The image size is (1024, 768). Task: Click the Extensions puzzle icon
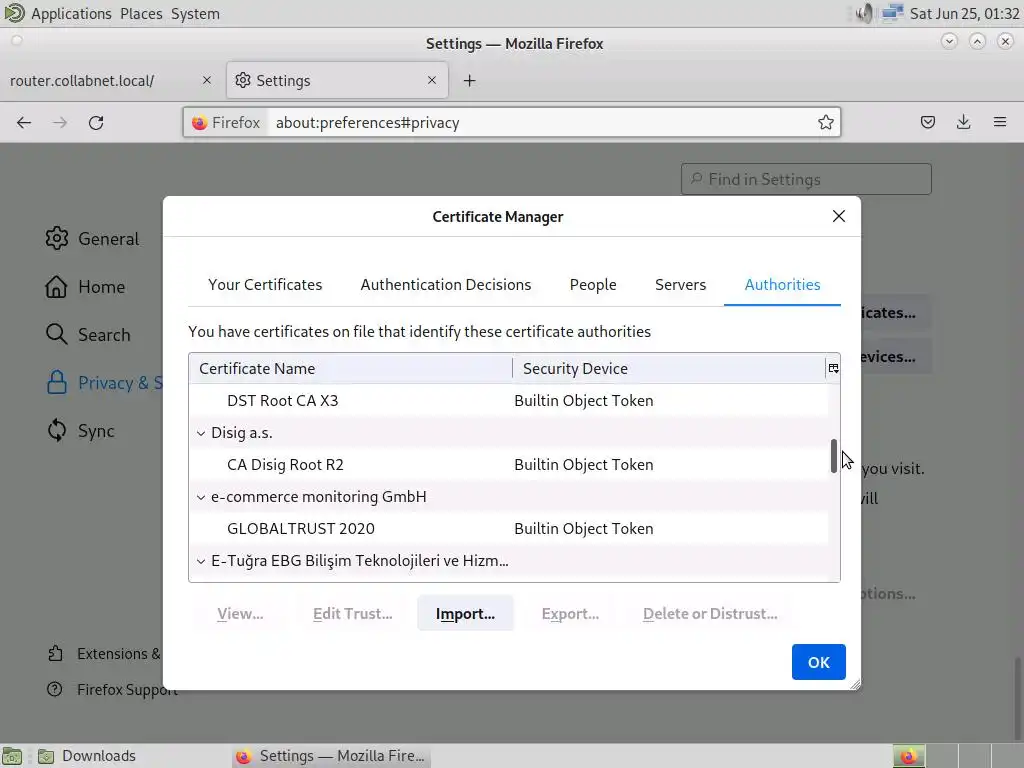pos(56,654)
